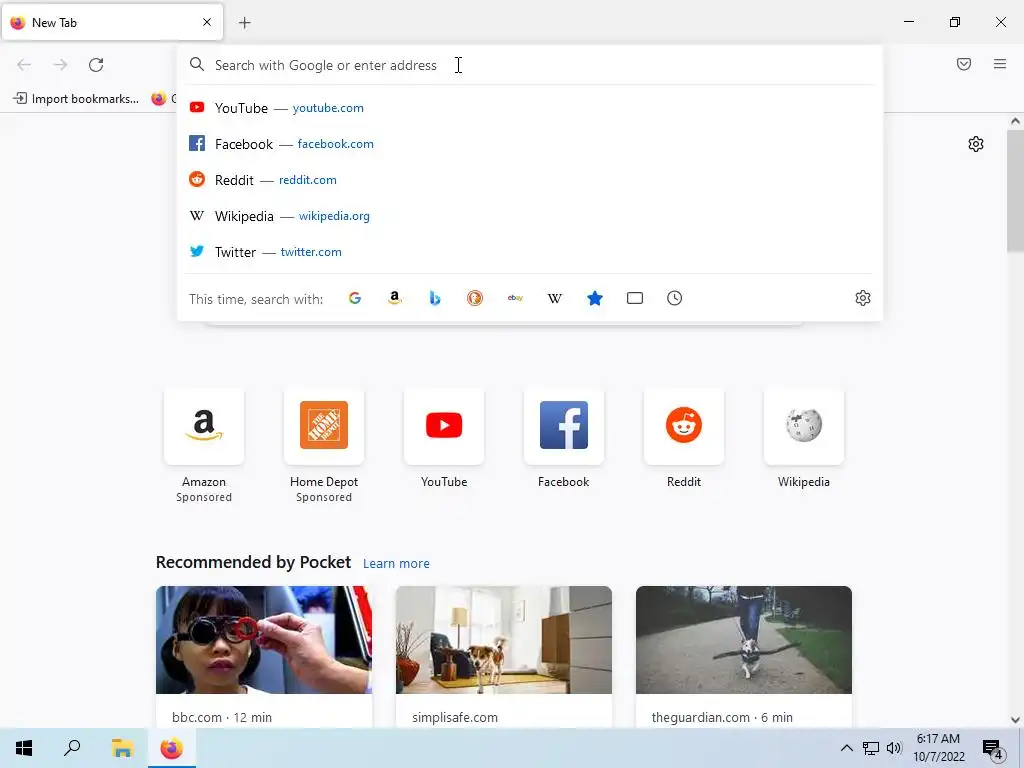
Task: Open a new tab with plus button
Action: pos(245,23)
